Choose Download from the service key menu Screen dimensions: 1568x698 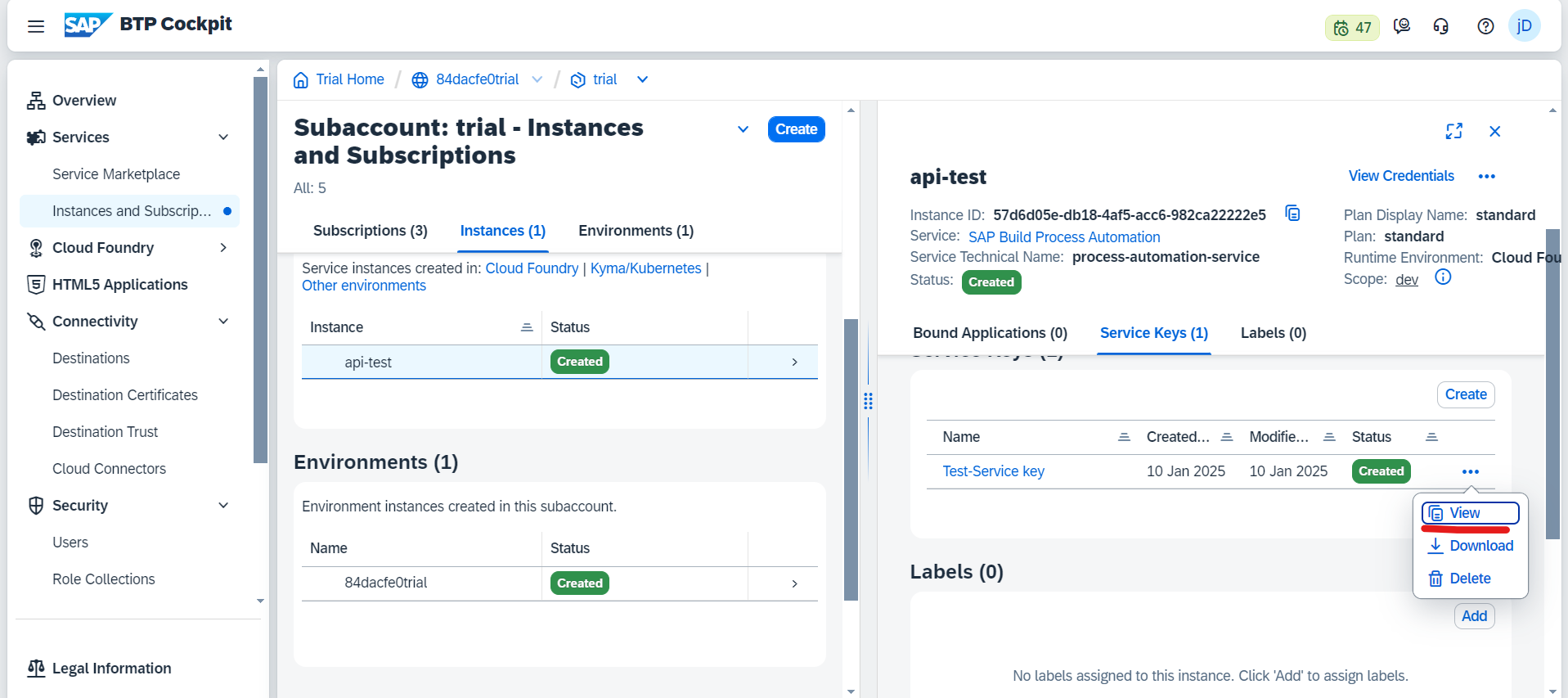1470,546
